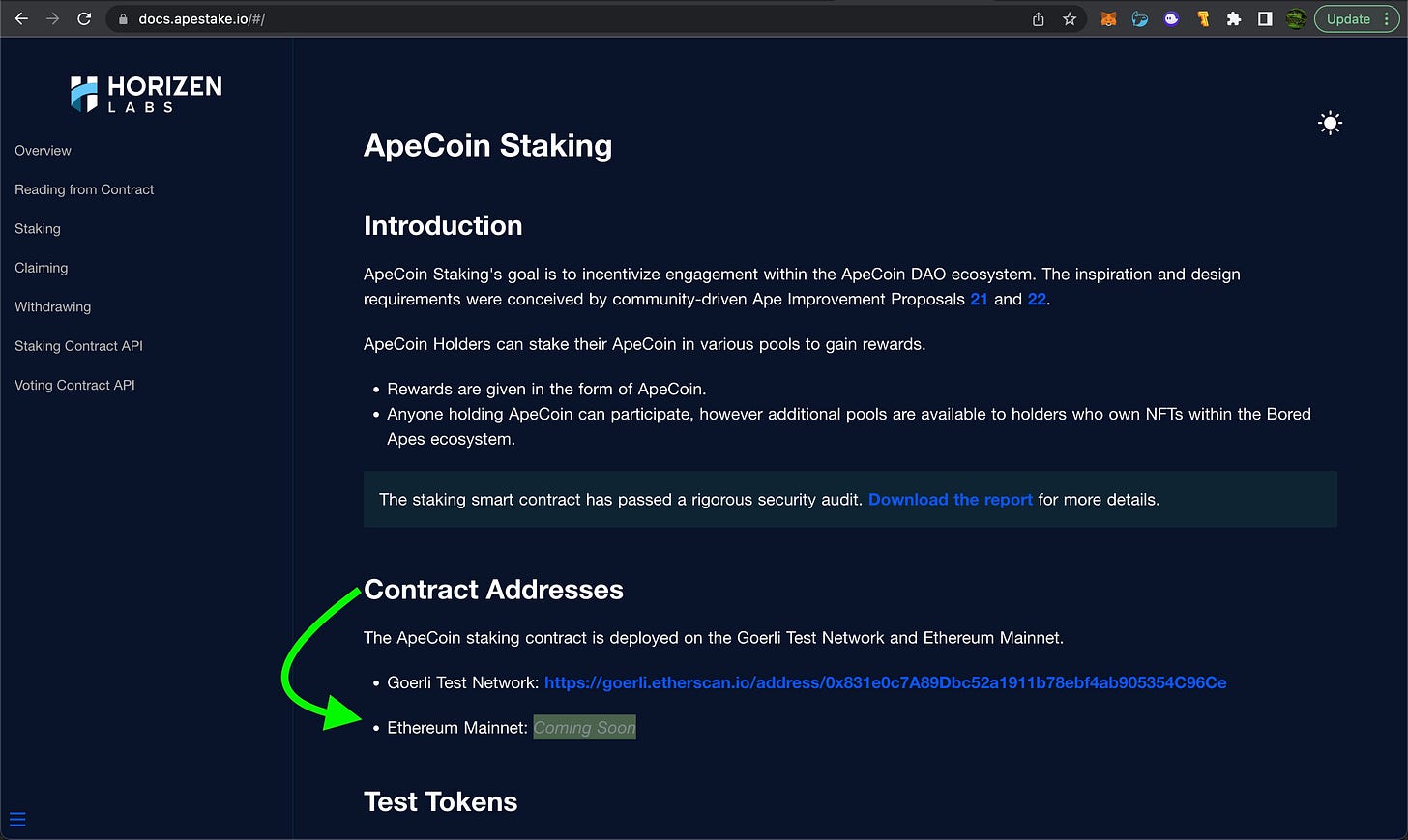Open the blue whale extension icon
The width and height of the screenshot is (1408, 840).
pos(1139,18)
